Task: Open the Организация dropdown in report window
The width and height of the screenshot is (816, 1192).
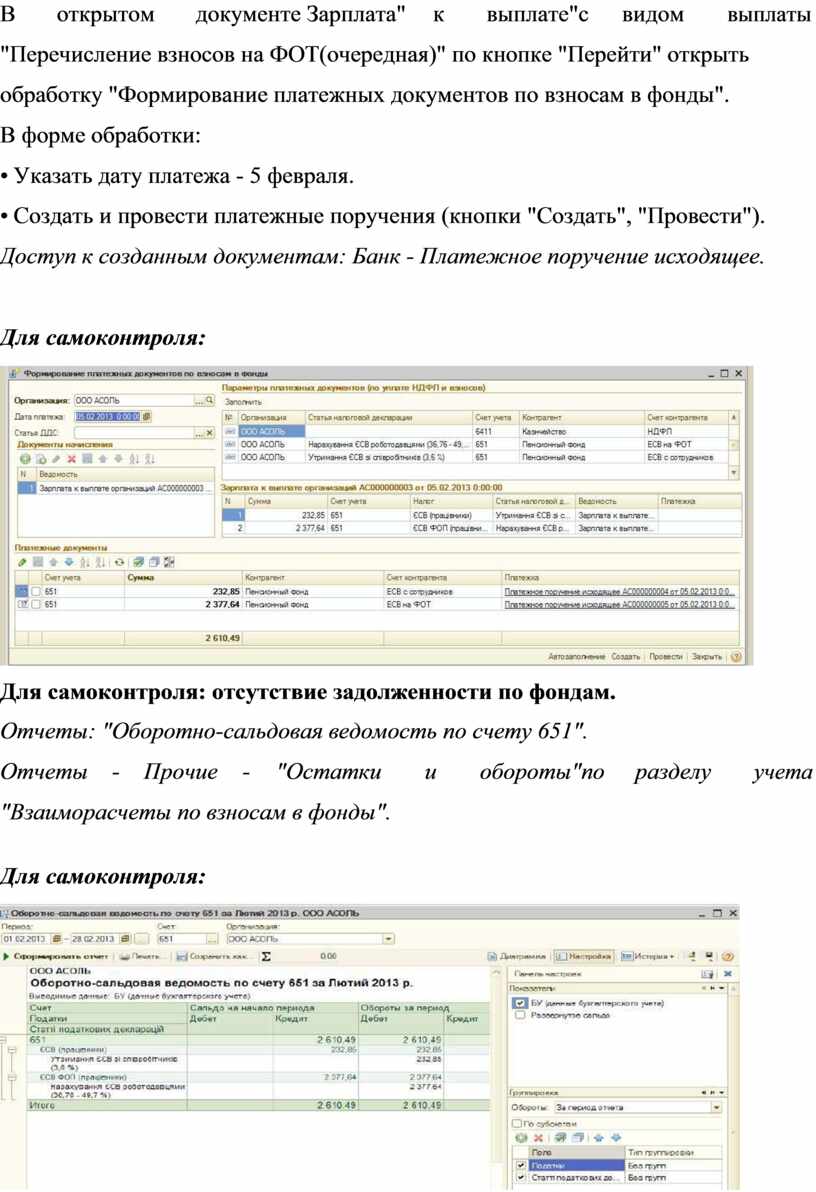Action: [389, 939]
